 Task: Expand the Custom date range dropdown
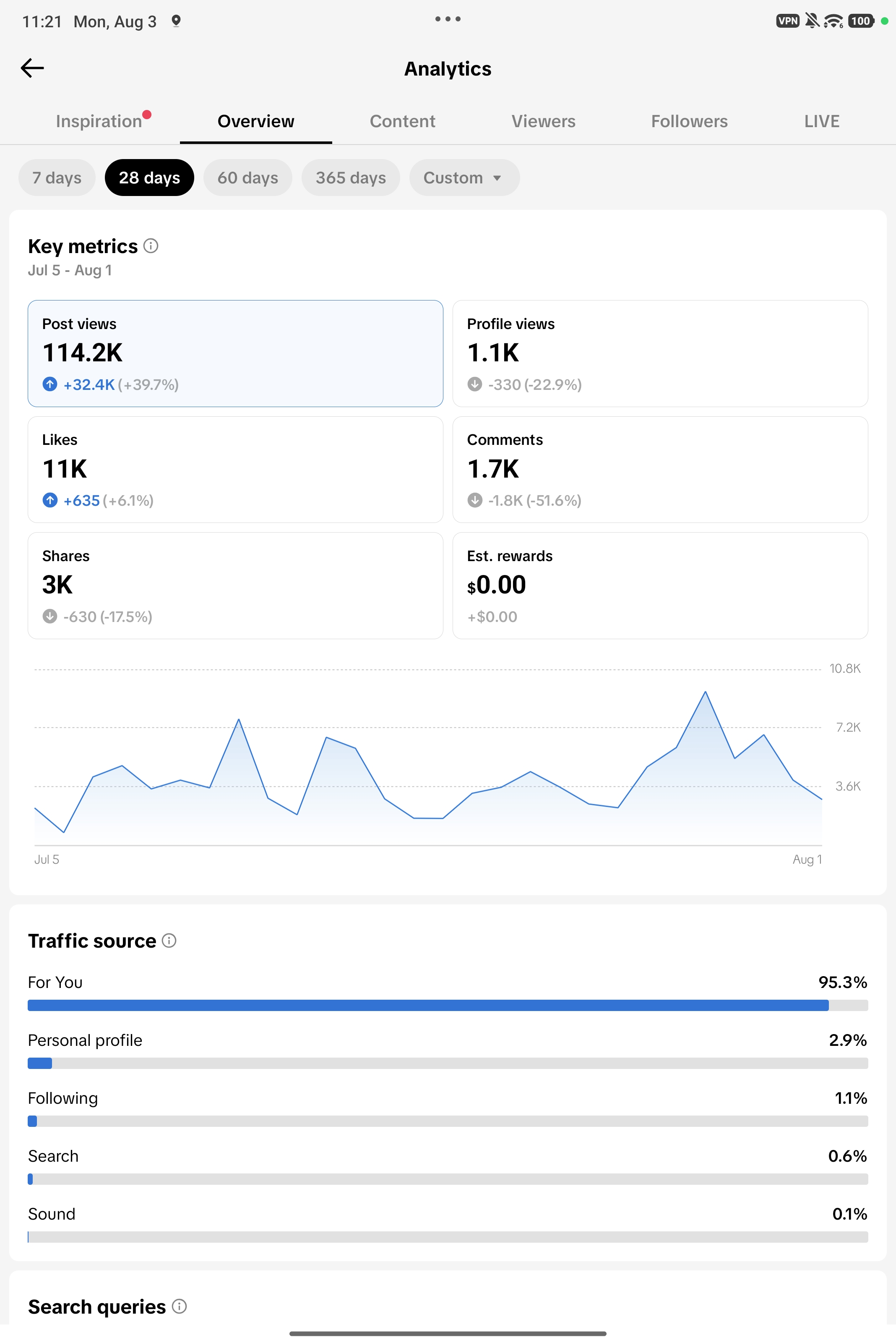click(x=464, y=178)
